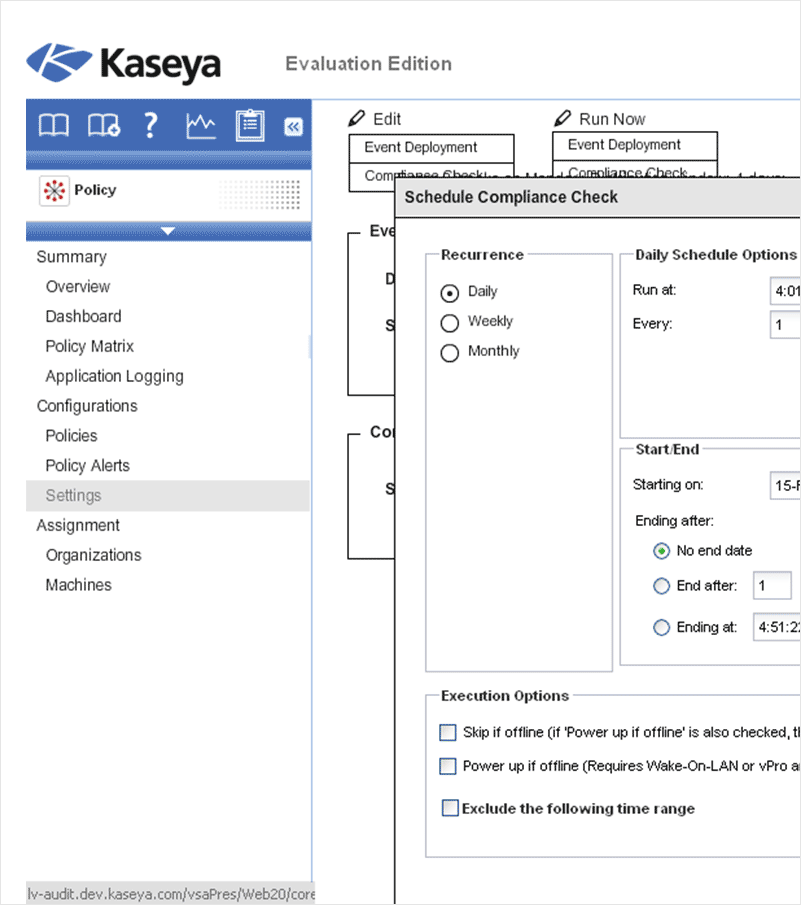
Task: Go to Policy Alerts
Action: click(x=88, y=466)
